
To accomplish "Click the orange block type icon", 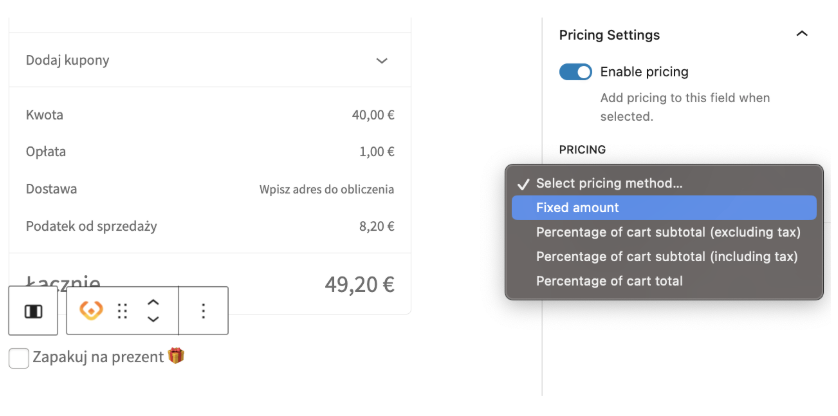I will tap(91, 311).
